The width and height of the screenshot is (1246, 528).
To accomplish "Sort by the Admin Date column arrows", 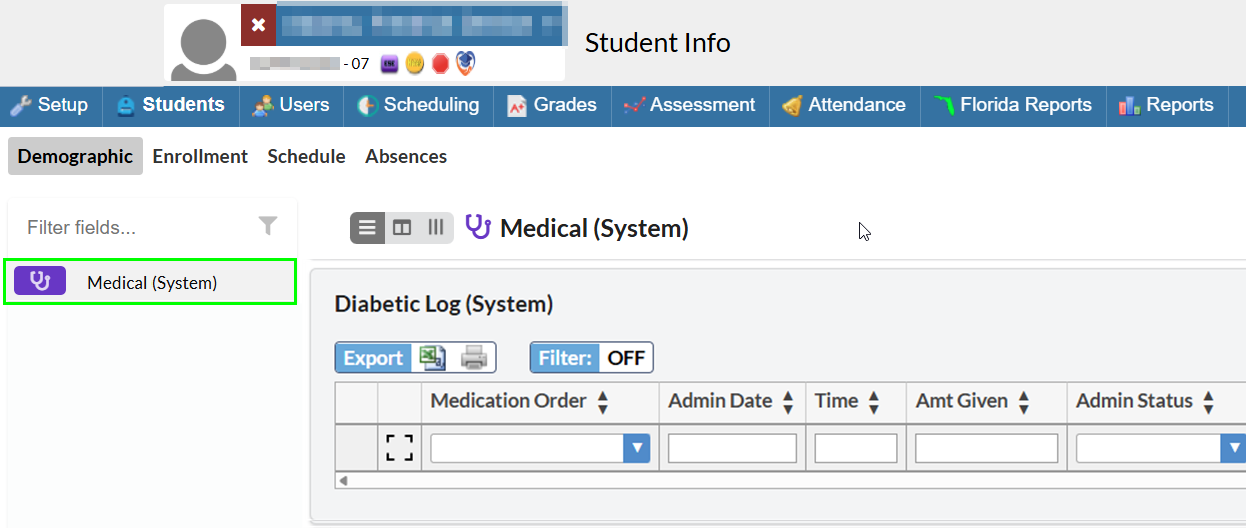I will click(788, 402).
